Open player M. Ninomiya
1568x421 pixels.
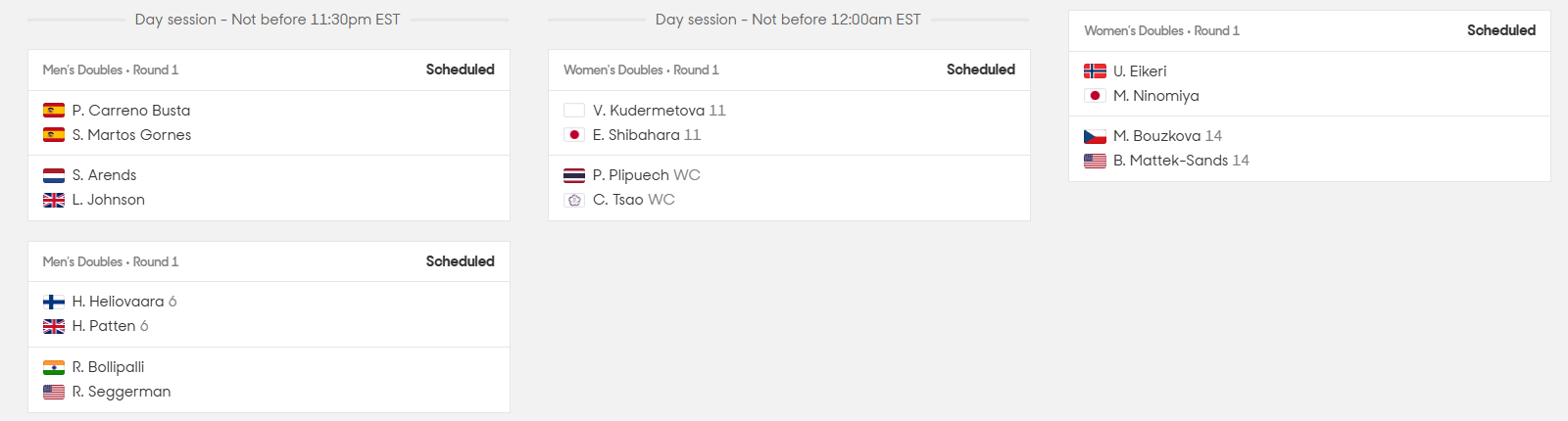click(1155, 96)
